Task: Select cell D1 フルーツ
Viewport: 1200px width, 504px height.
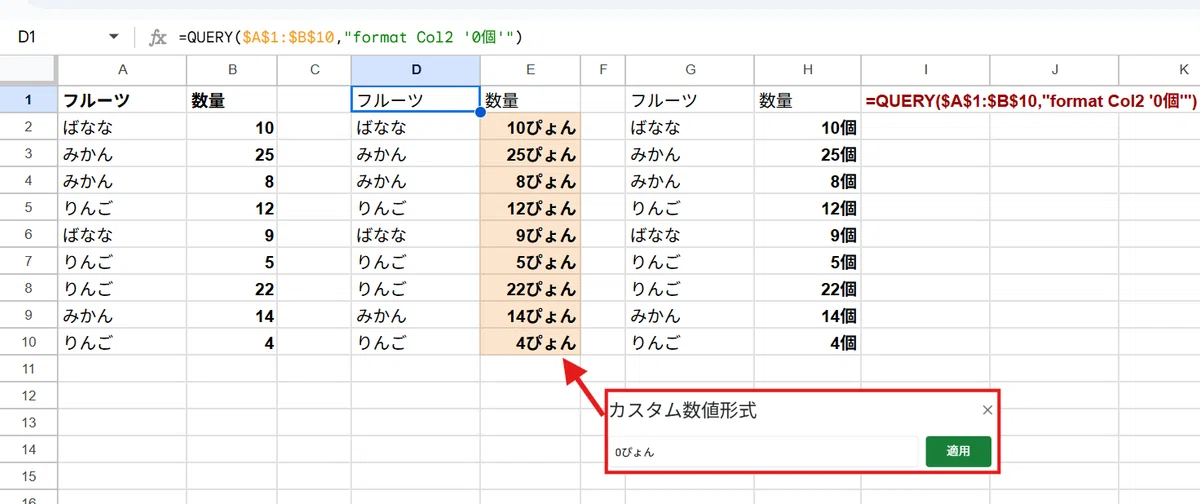Action: click(x=416, y=100)
